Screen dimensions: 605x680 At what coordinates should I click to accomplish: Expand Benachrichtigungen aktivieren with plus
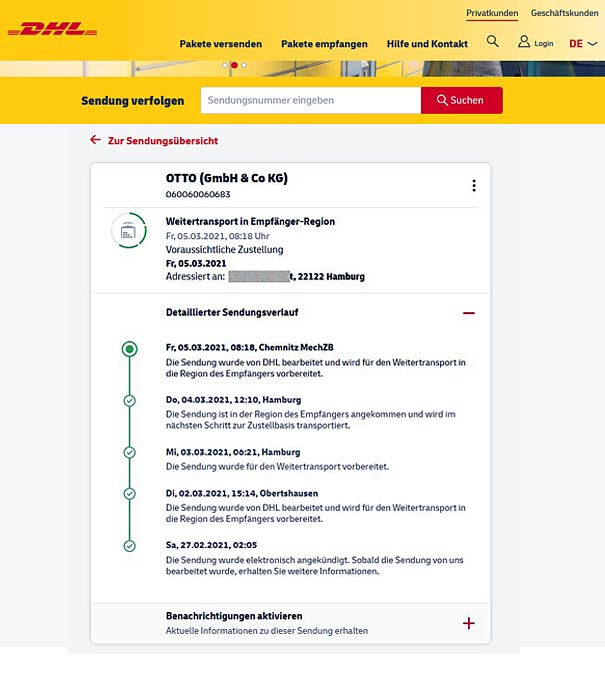(469, 624)
